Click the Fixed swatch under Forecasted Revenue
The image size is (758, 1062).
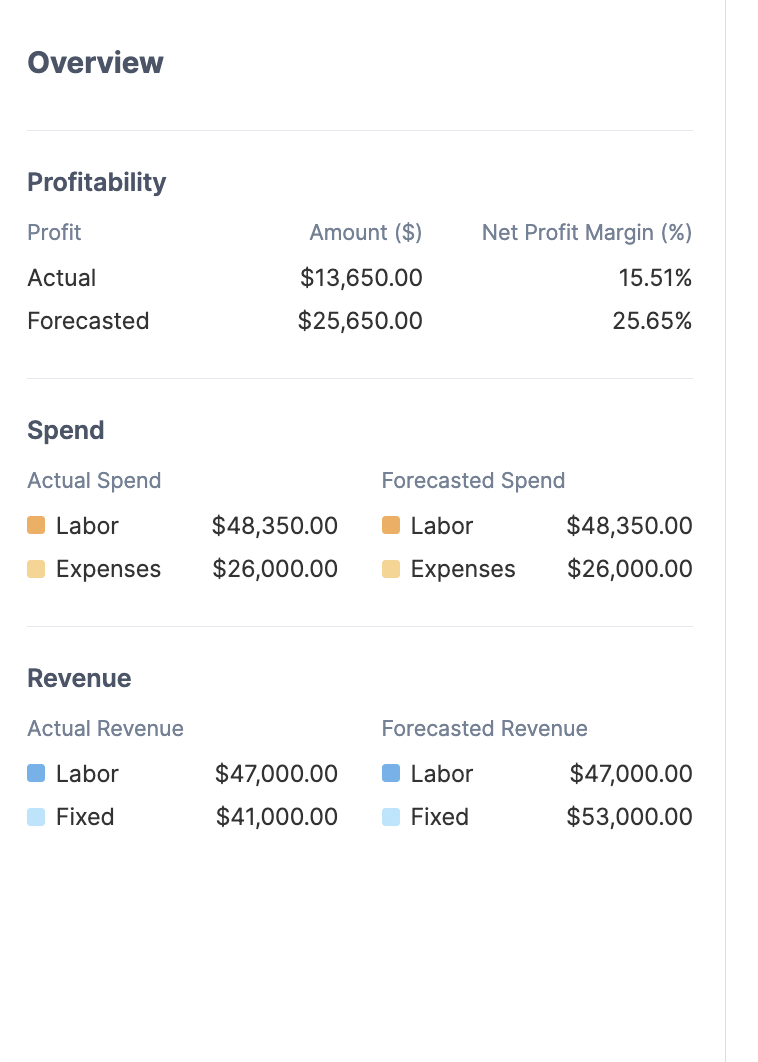391,817
